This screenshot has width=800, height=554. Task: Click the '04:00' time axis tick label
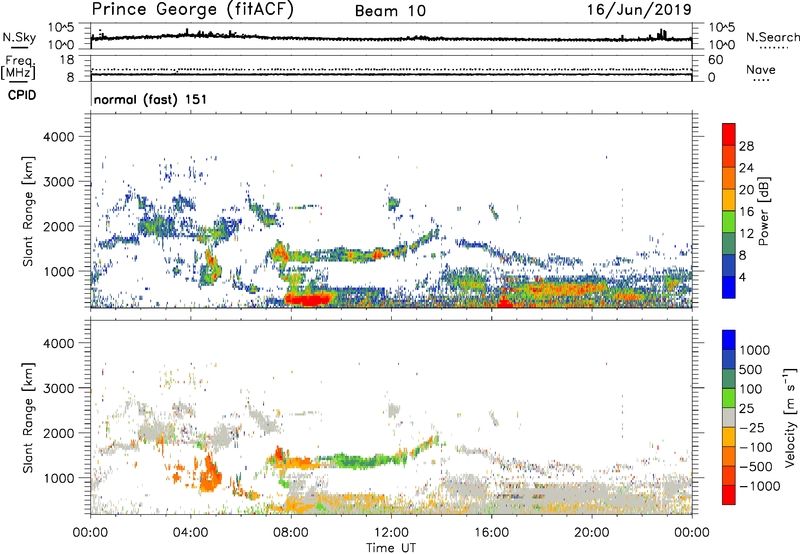click(191, 533)
